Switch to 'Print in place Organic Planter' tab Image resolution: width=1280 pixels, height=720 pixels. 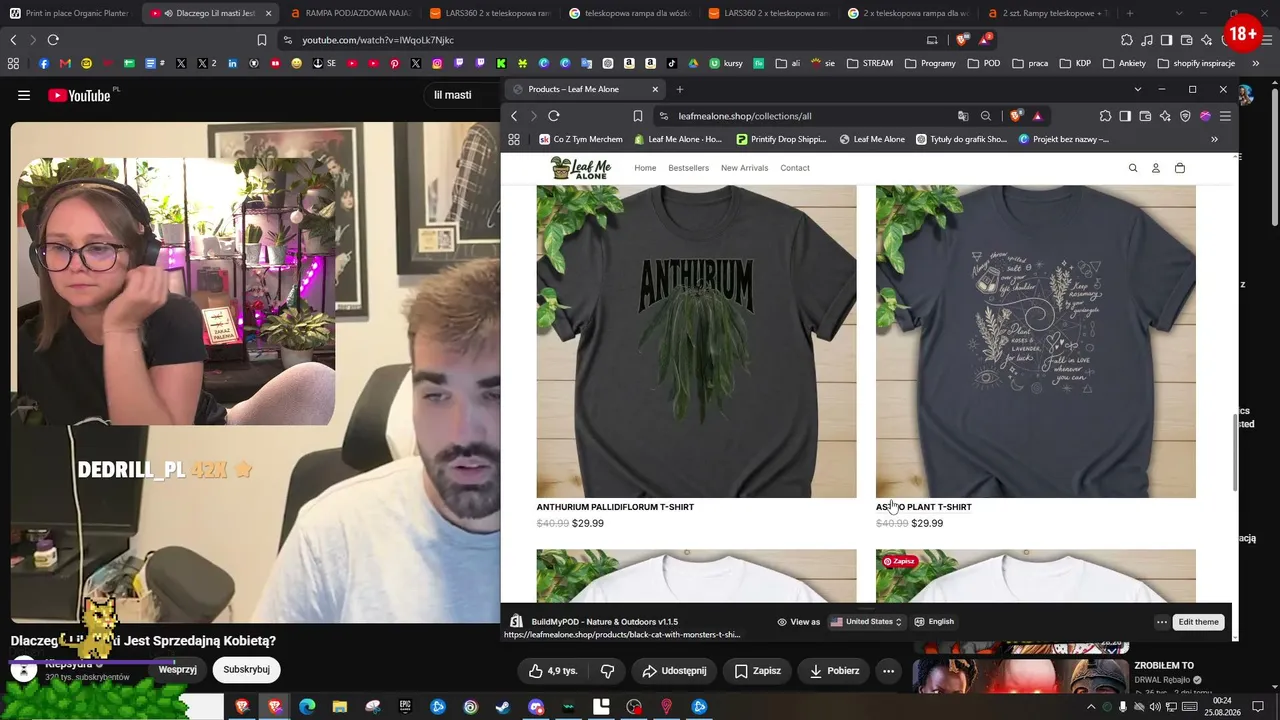point(69,13)
